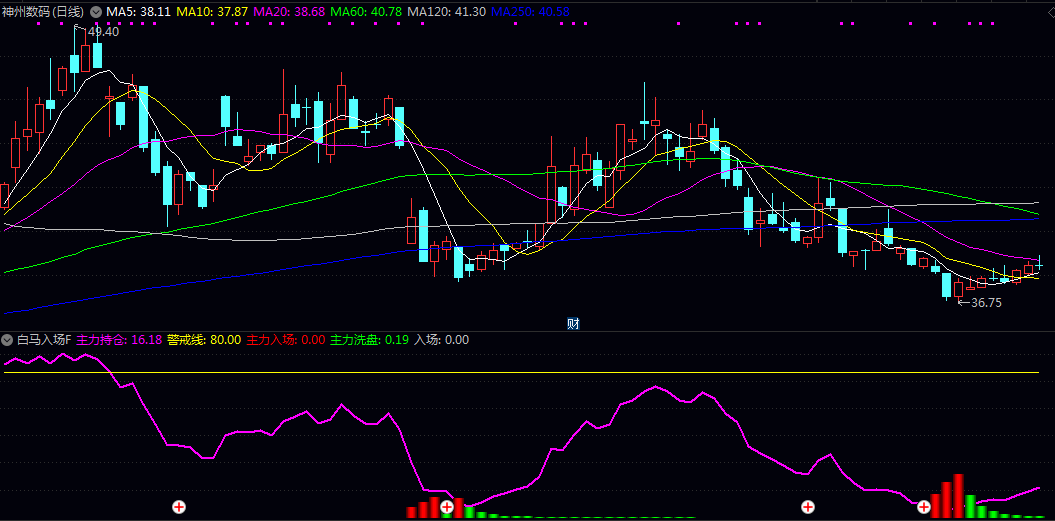Click the 入场: 0.00 readout
The height and width of the screenshot is (521, 1055).
441,340
